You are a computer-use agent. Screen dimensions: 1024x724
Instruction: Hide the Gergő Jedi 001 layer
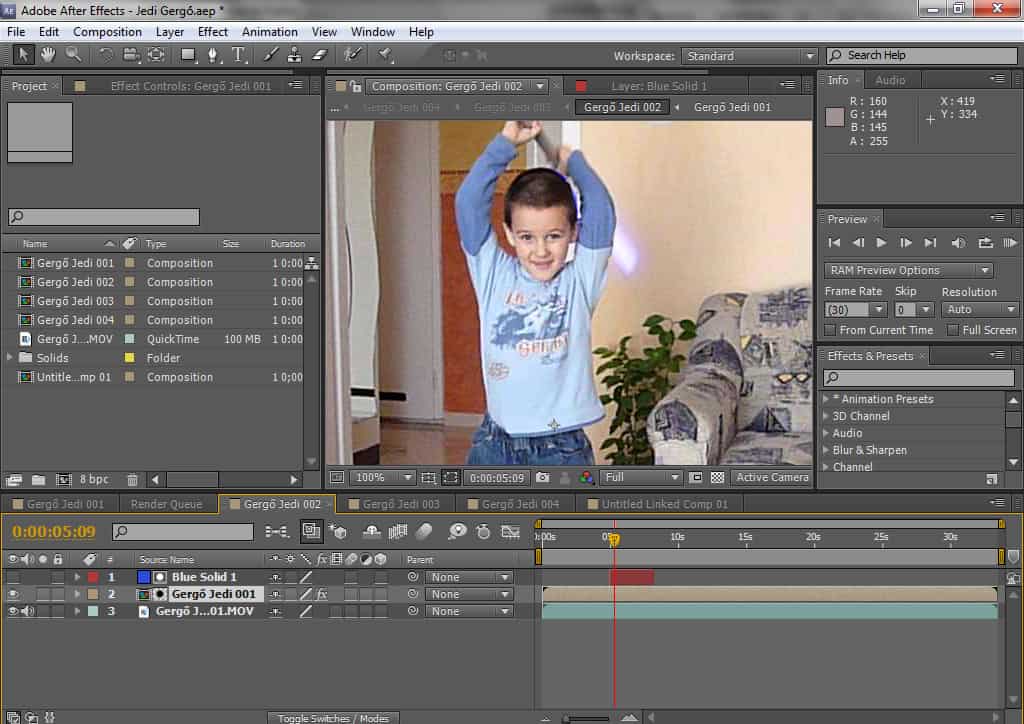point(13,594)
